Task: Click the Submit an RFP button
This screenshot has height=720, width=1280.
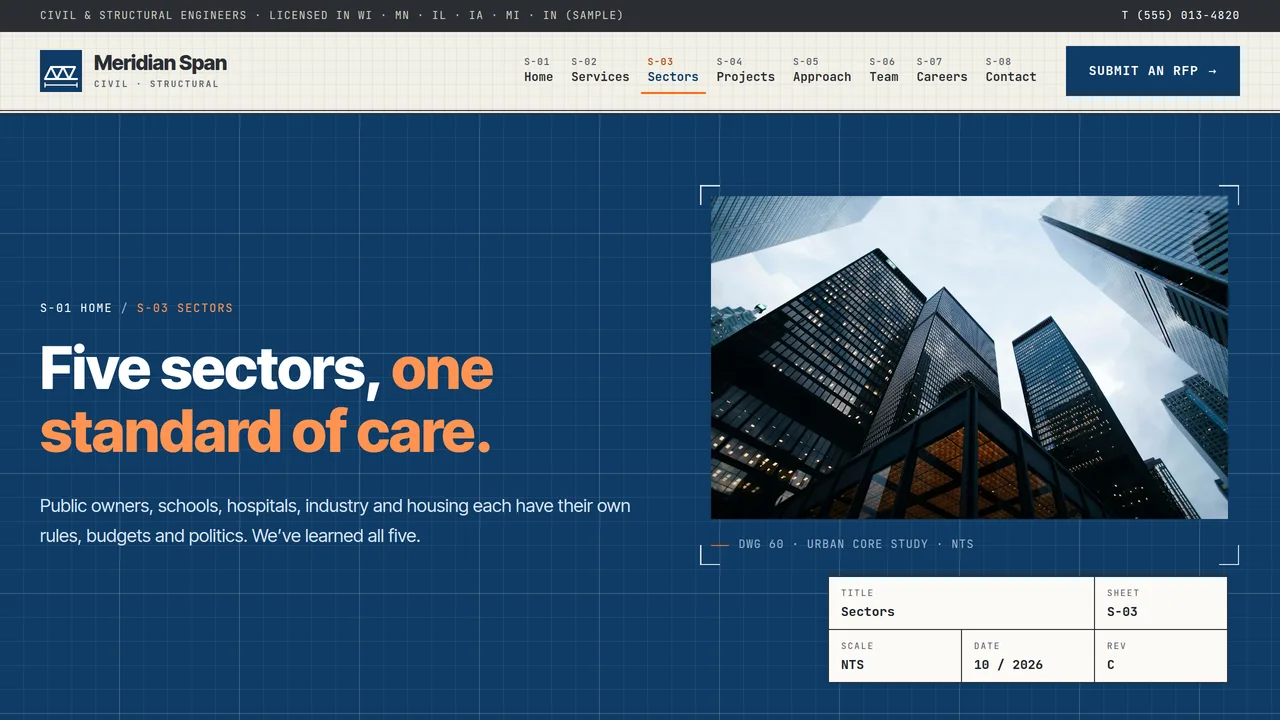Action: point(1153,71)
